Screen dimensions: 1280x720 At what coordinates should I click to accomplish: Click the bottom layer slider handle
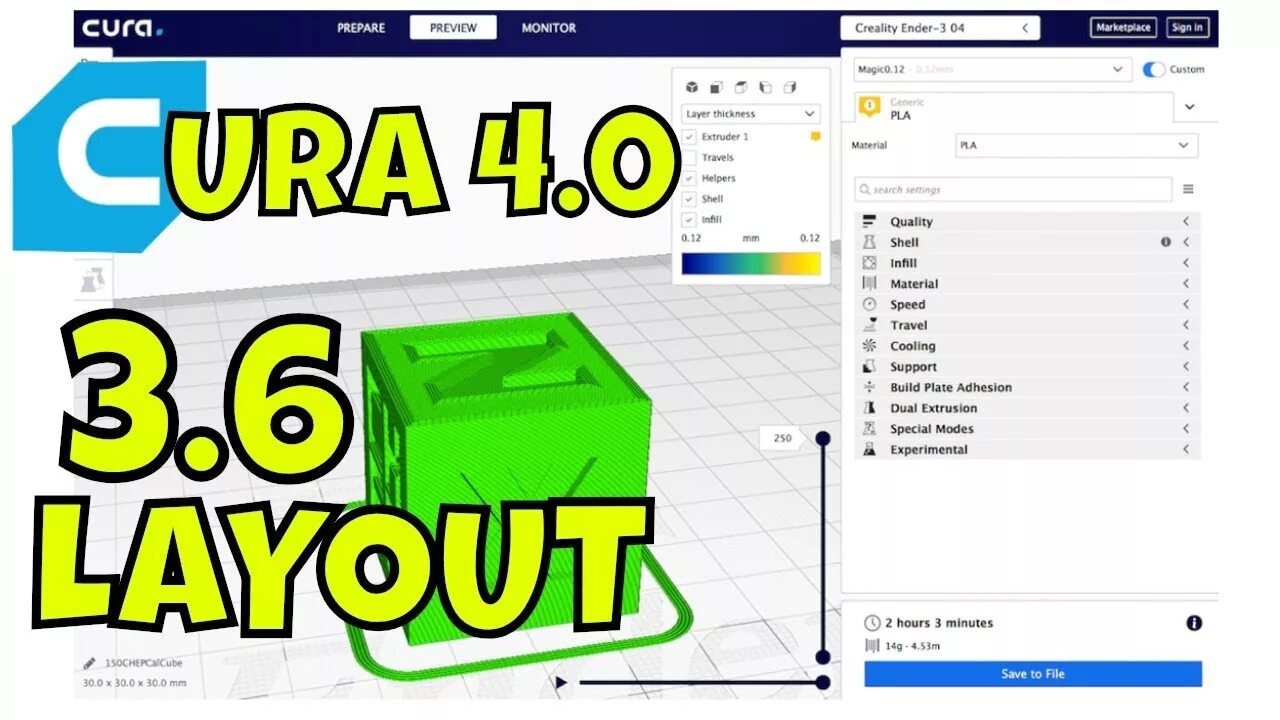823,657
